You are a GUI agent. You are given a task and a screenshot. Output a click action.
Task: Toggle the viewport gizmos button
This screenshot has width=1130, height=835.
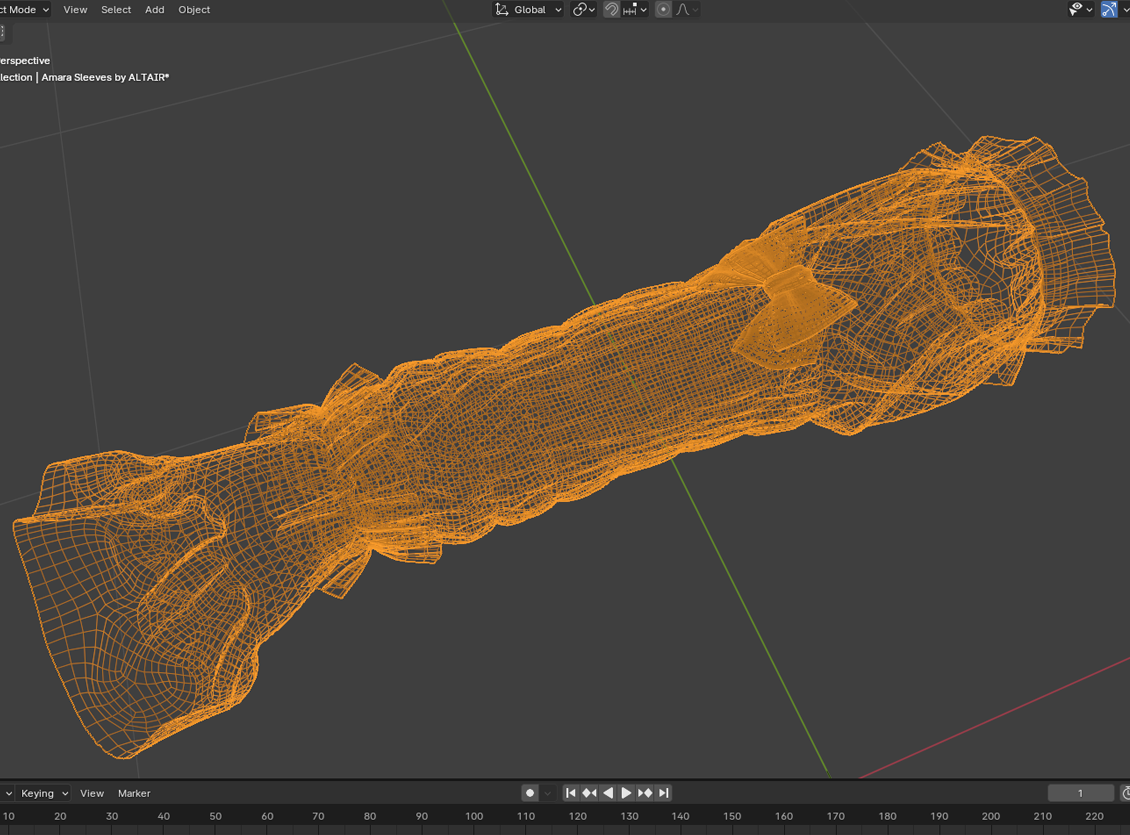point(1109,9)
